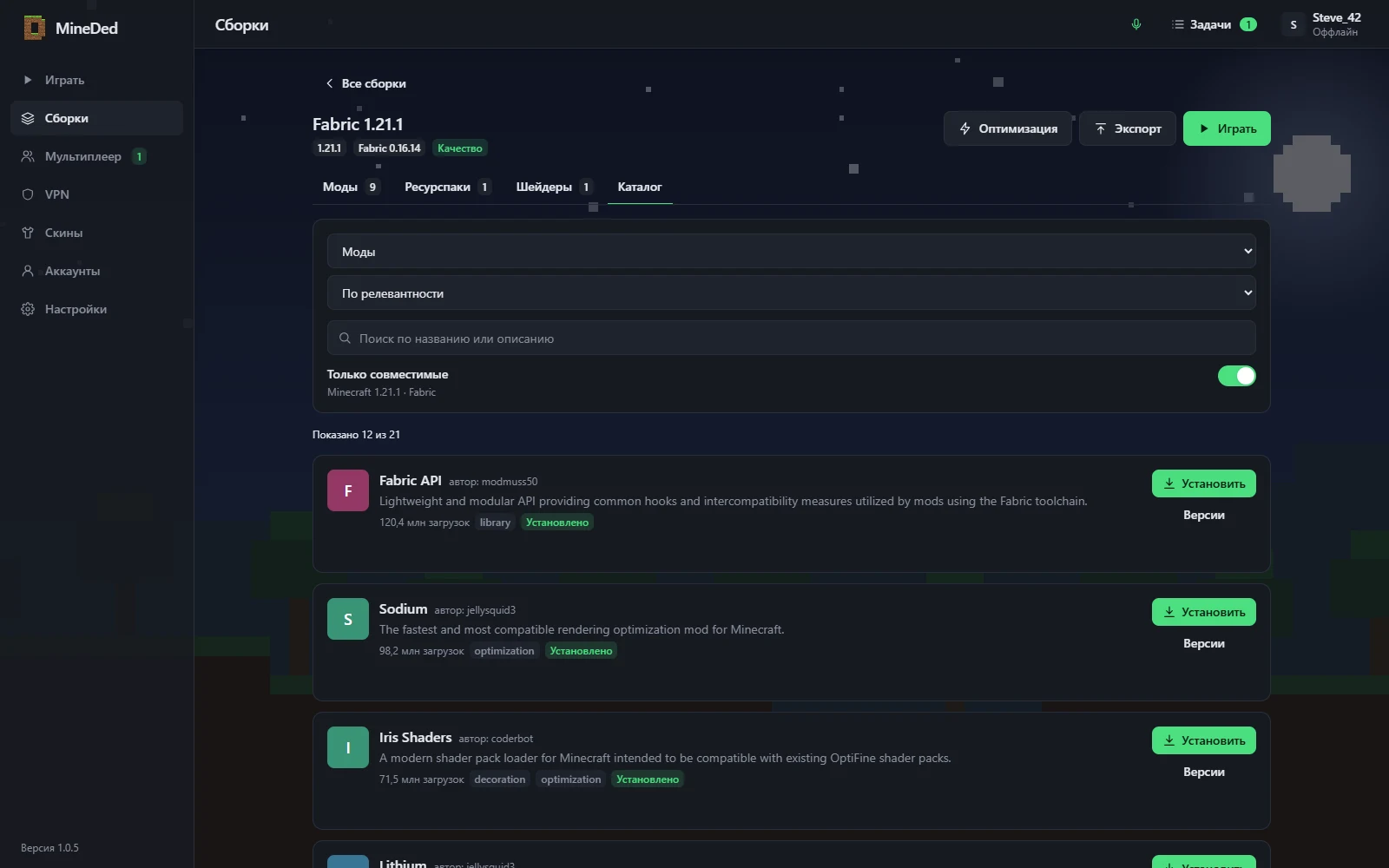Toggle the Только совместимые switch
The width and height of the screenshot is (1389, 868).
(1236, 376)
